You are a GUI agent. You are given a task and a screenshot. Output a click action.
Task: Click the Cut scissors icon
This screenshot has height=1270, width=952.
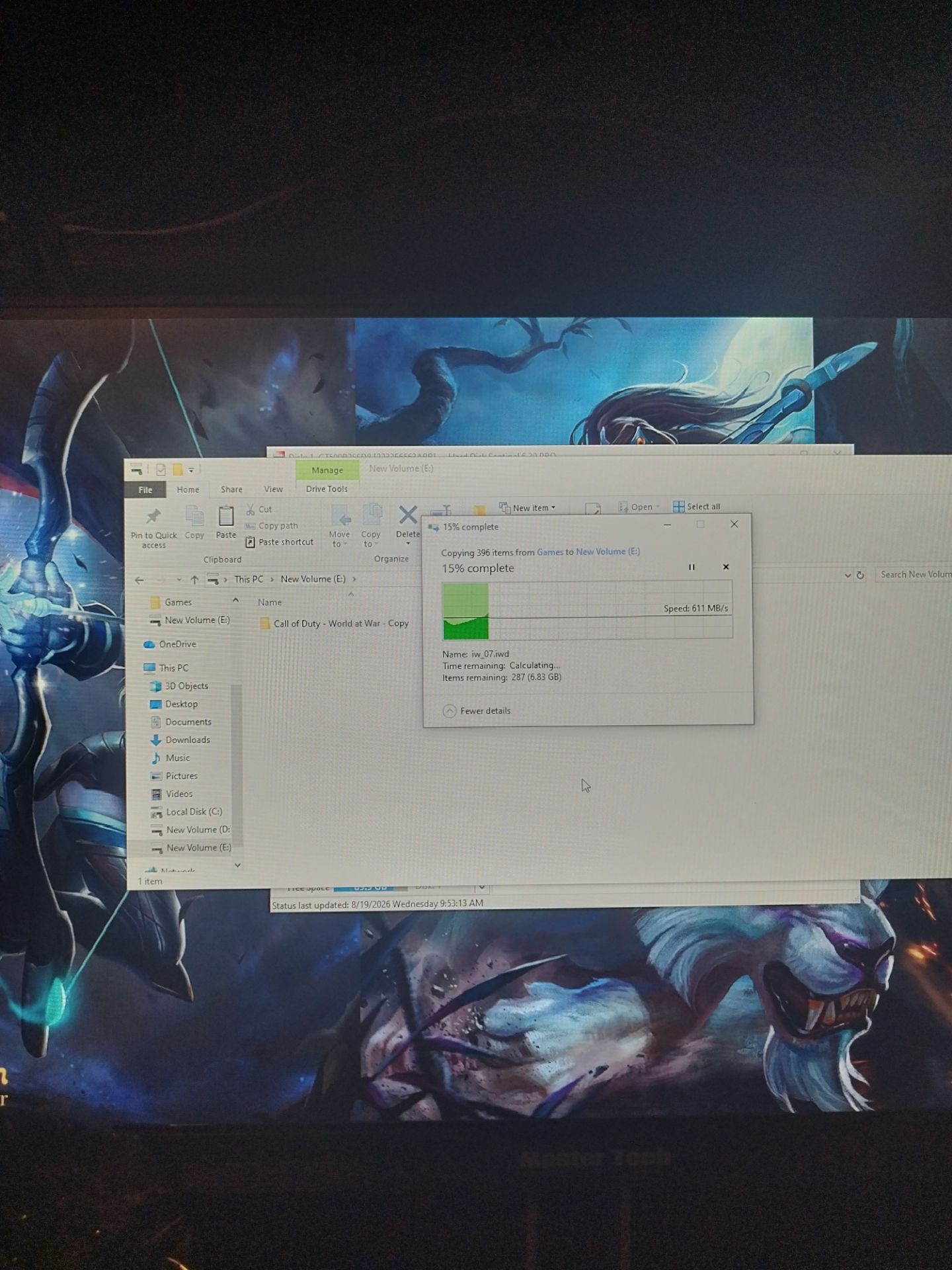tap(251, 509)
